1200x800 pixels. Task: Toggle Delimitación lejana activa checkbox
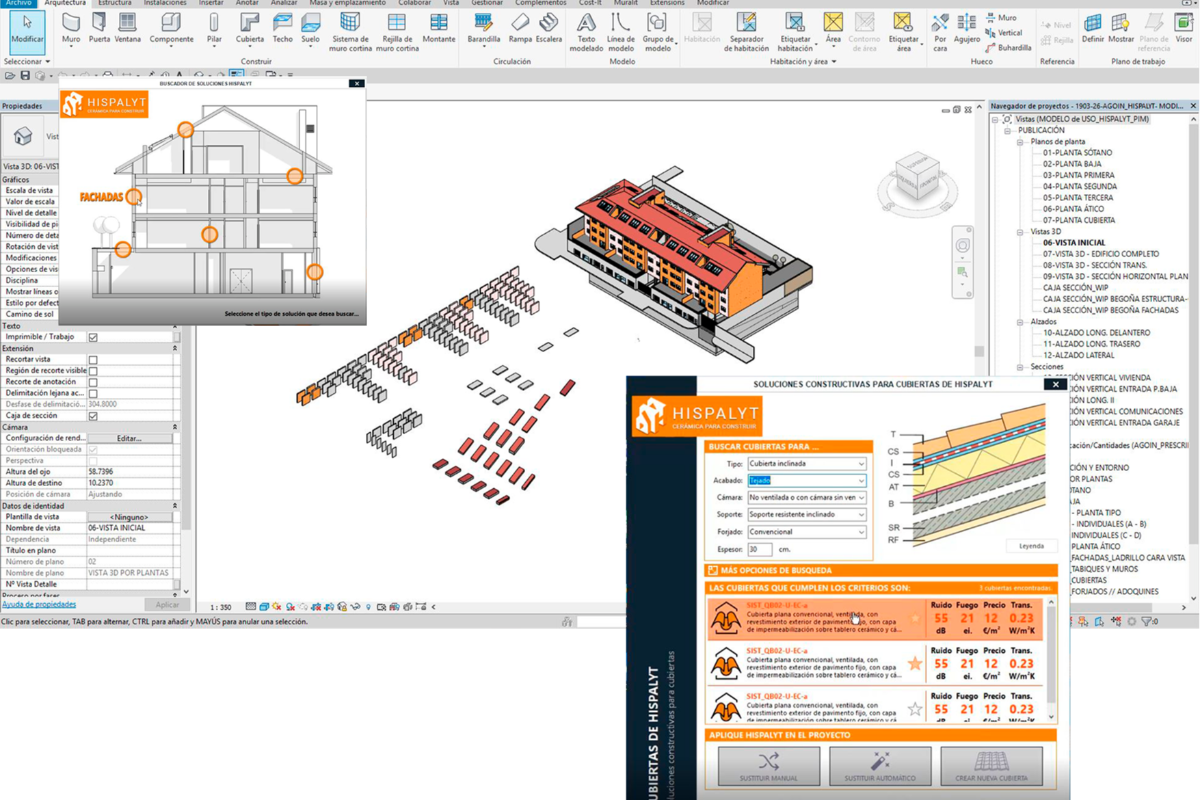[93, 393]
